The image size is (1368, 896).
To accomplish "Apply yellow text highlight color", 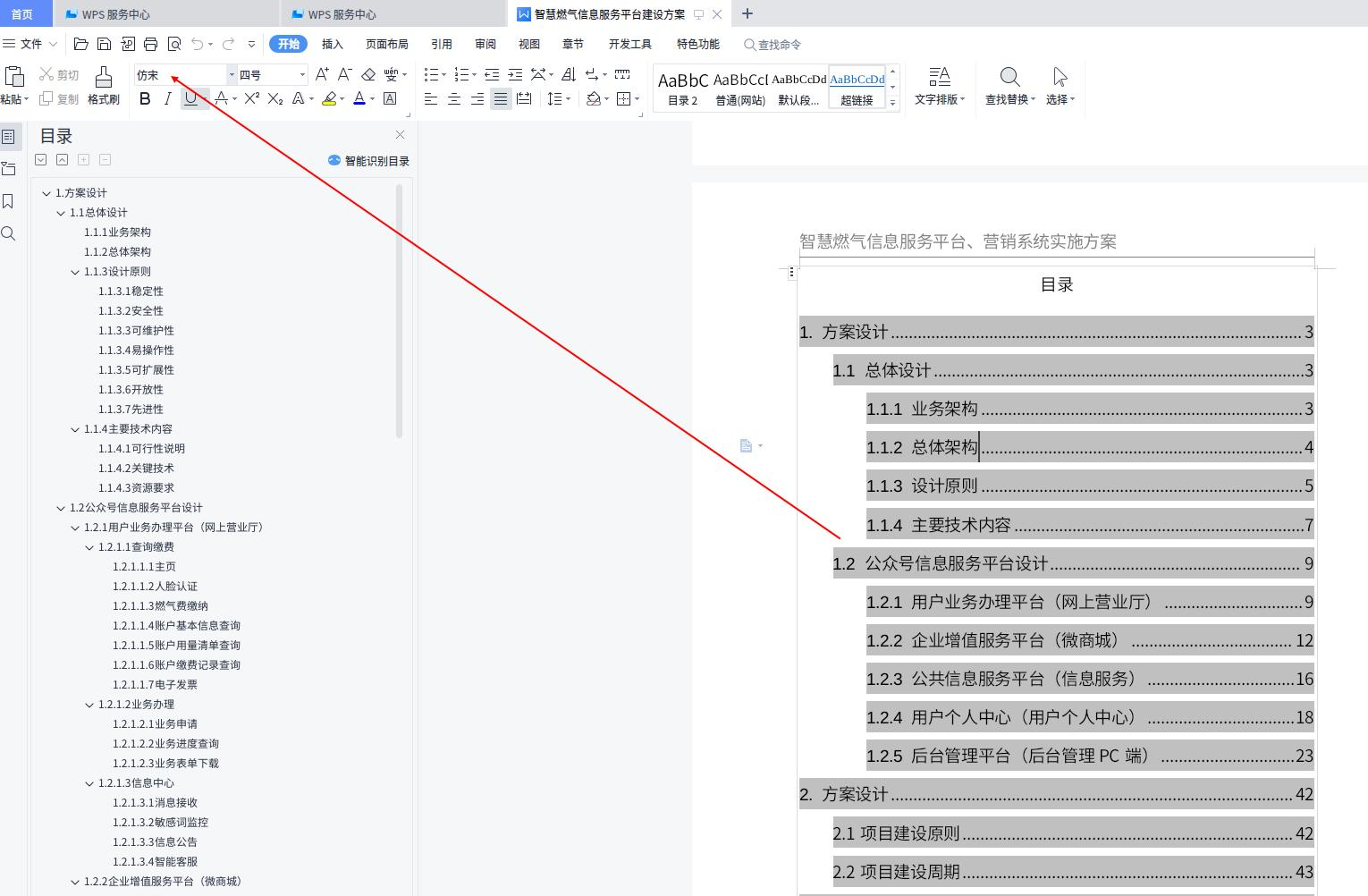I will coord(329,98).
